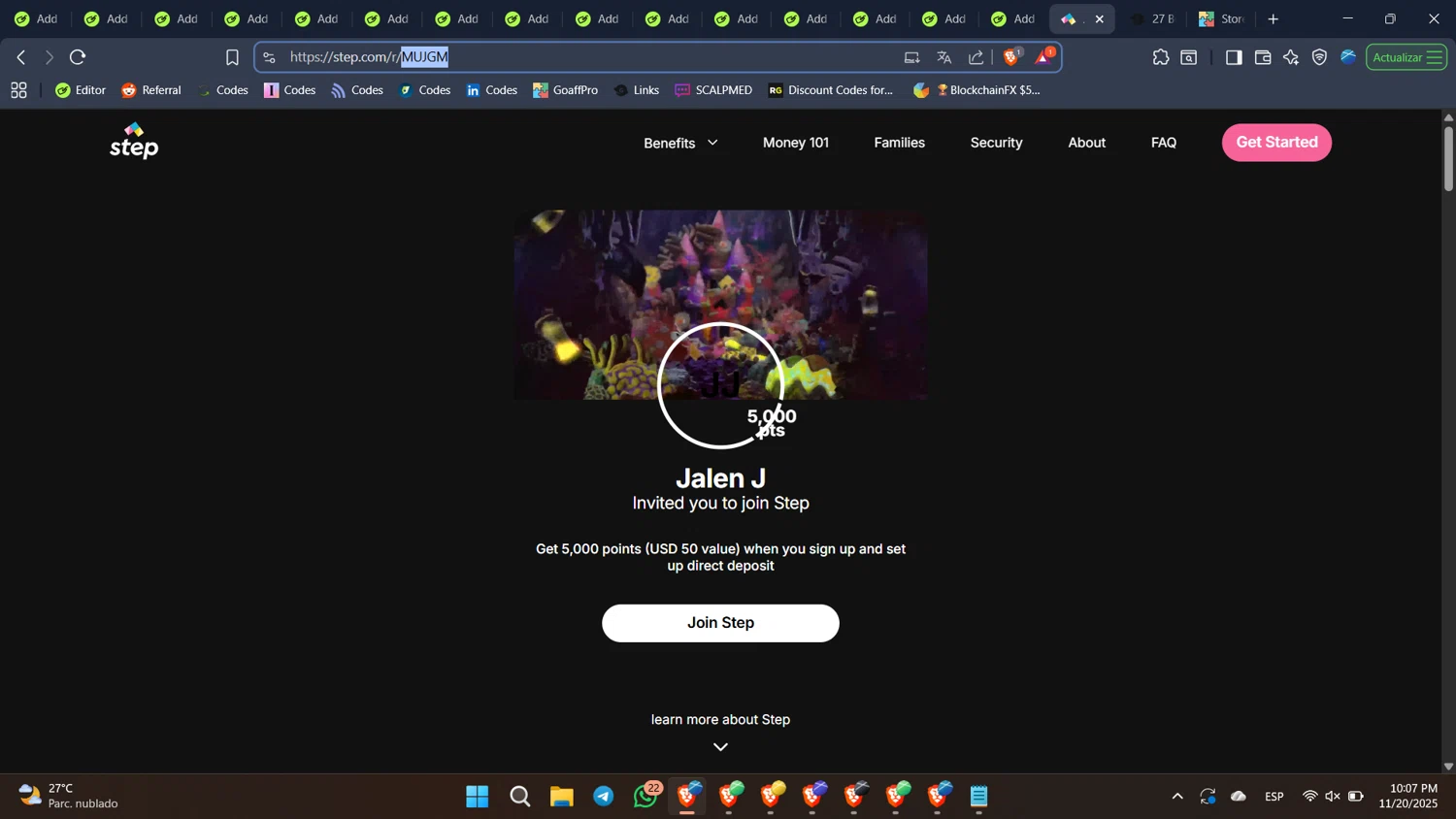Open the BlockchainFX $5... bookmark
1456x819 pixels.
pyautogui.click(x=977, y=90)
